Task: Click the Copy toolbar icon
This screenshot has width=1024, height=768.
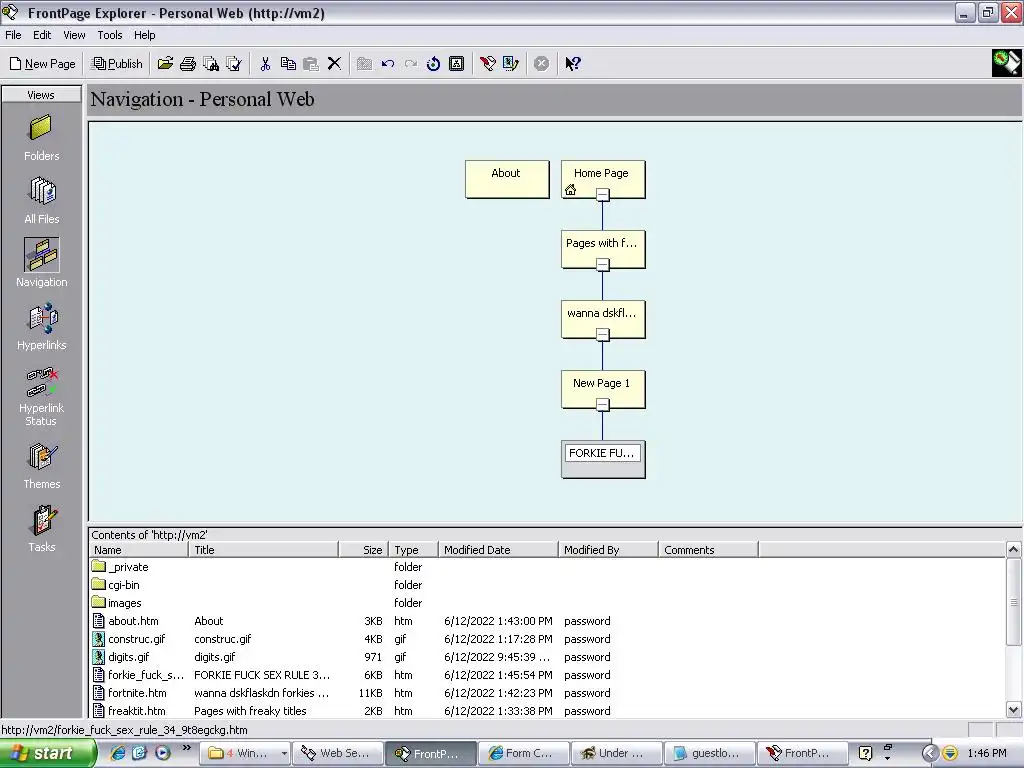Action: pos(288,63)
